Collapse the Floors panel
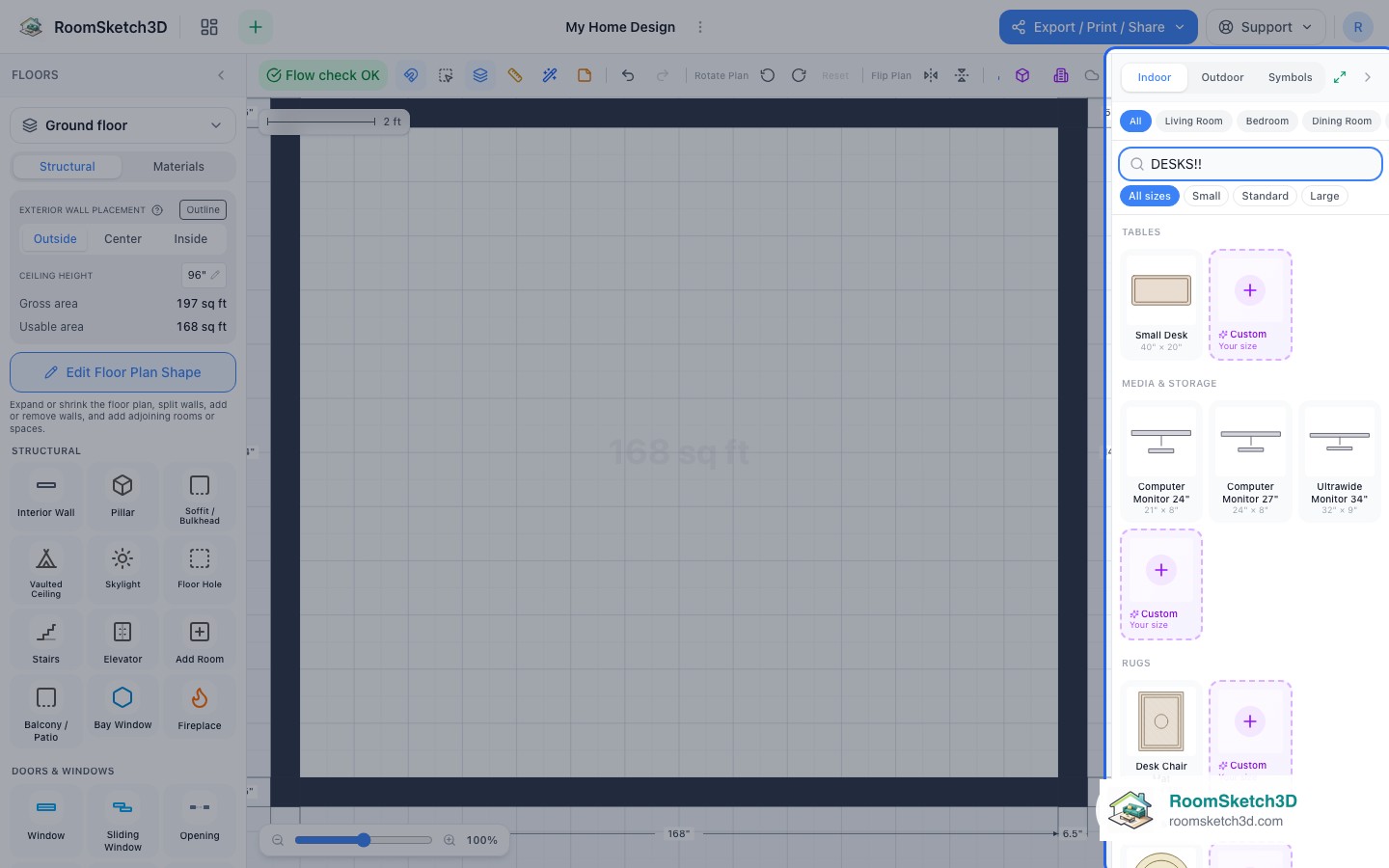1389x868 pixels. click(221, 75)
